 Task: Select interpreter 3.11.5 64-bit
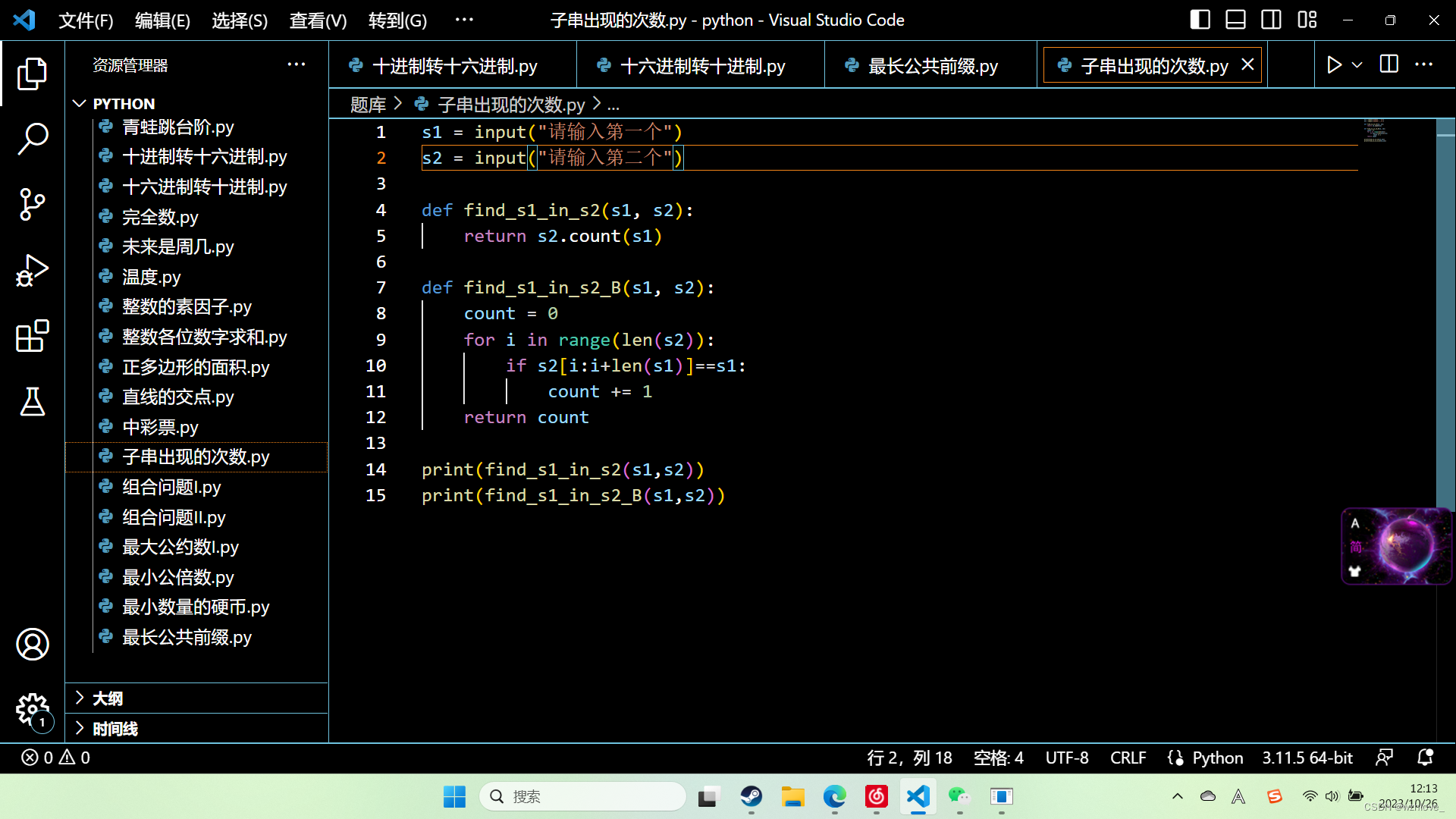tap(1307, 758)
